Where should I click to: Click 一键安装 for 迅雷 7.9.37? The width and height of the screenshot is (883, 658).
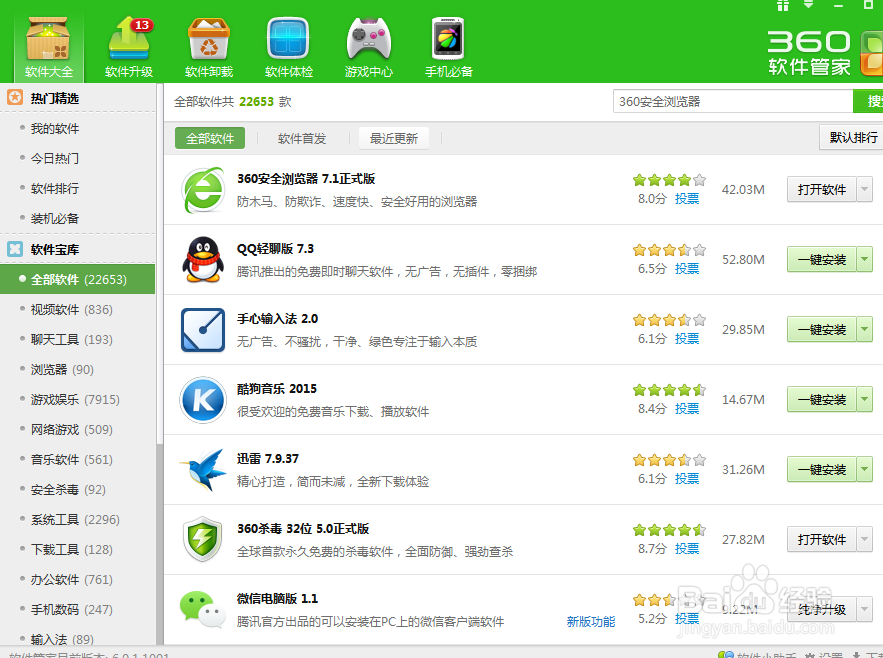pyautogui.click(x=822, y=469)
